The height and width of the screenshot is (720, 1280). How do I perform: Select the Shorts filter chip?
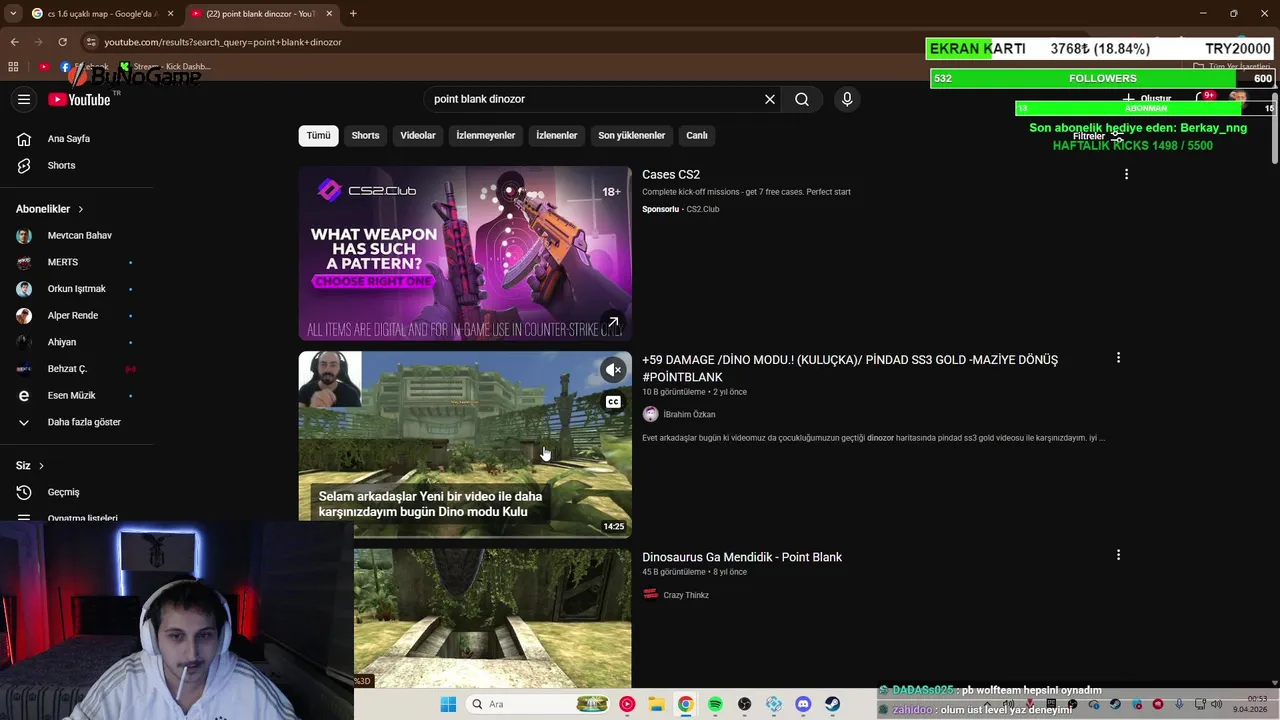coord(365,136)
